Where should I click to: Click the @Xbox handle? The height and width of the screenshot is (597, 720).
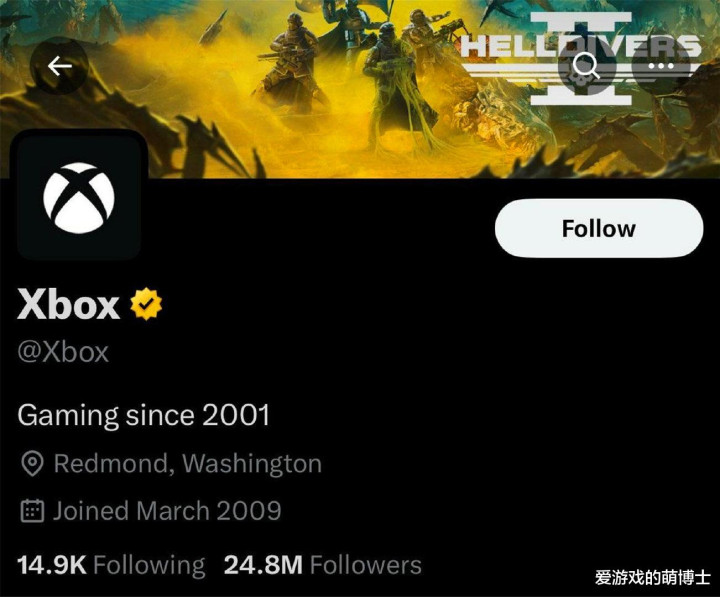point(63,352)
